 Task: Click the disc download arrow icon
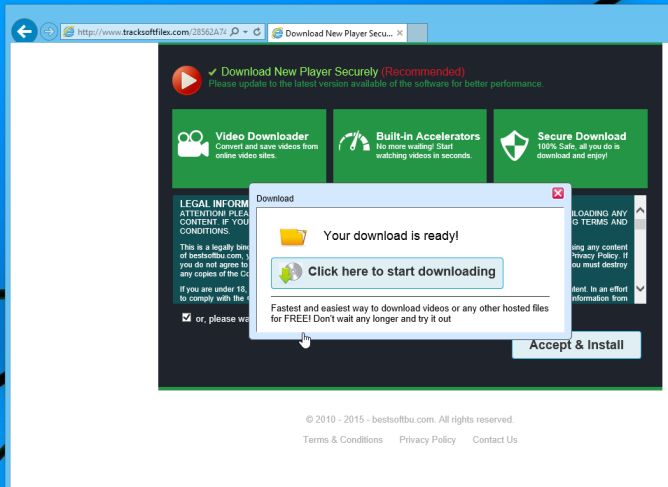point(290,273)
